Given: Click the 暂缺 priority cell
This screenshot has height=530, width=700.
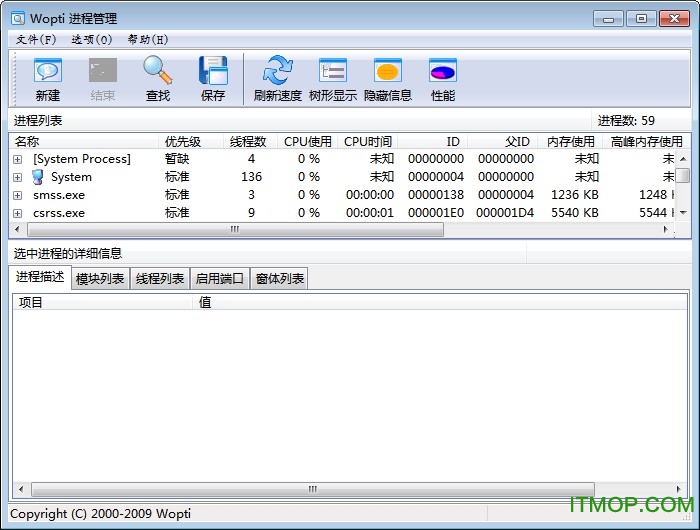Looking at the screenshot, I should point(177,159).
